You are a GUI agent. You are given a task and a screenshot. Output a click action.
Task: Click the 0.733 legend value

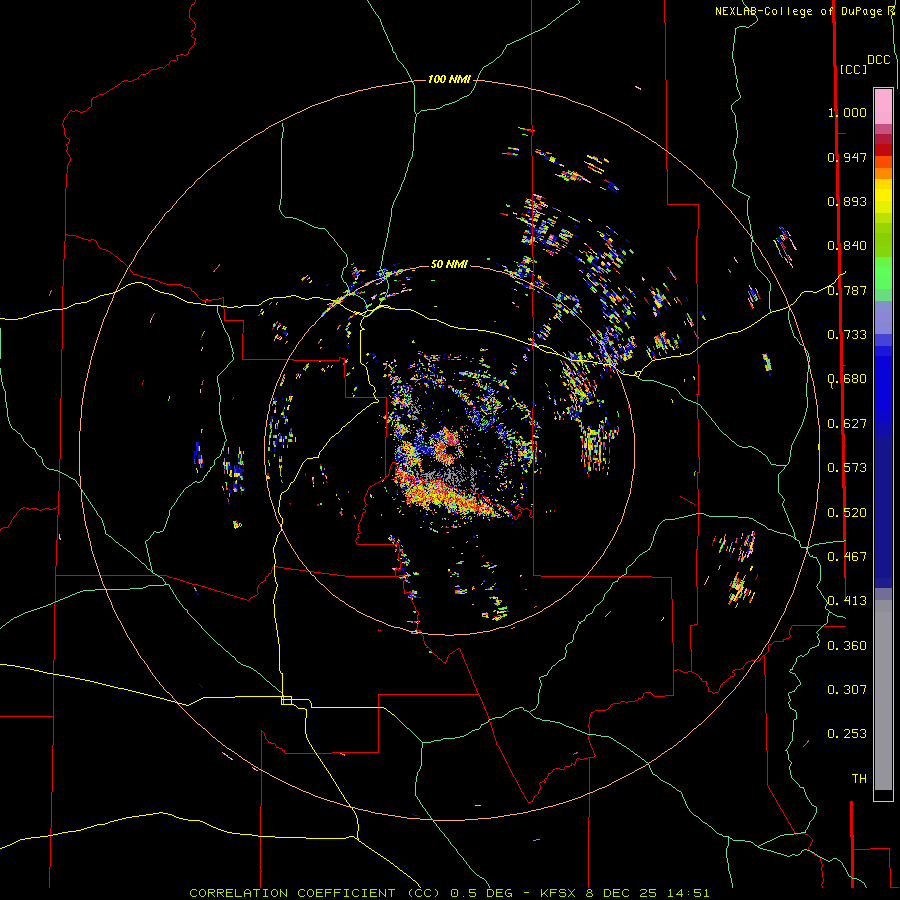[x=847, y=335]
